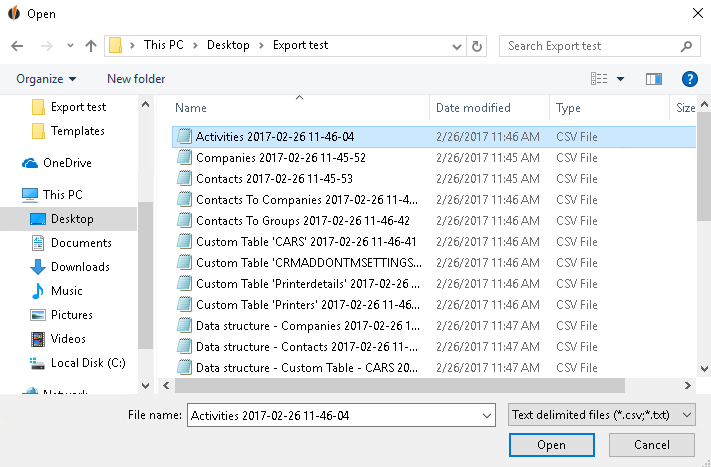The height and width of the screenshot is (467, 711).
Task: Select Desktop in the sidebar
Action: pyautogui.click(x=68, y=219)
